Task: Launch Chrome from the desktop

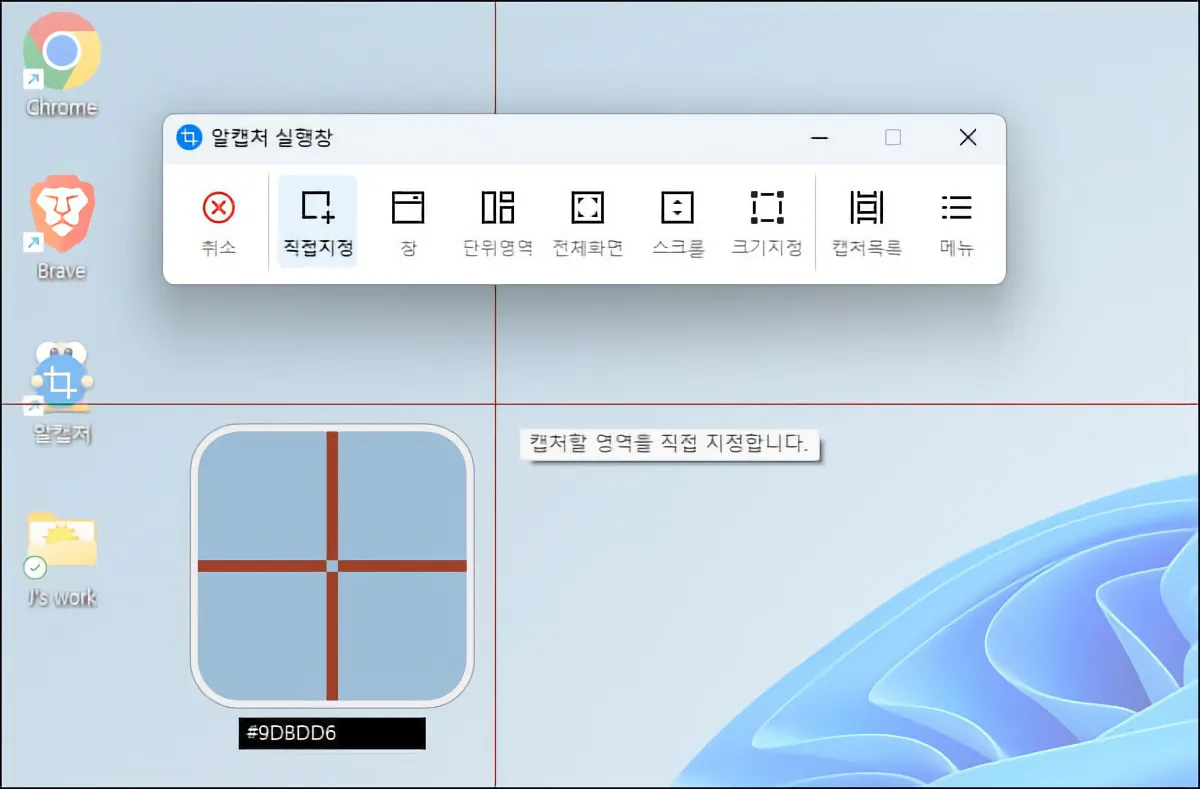Action: 60,50
